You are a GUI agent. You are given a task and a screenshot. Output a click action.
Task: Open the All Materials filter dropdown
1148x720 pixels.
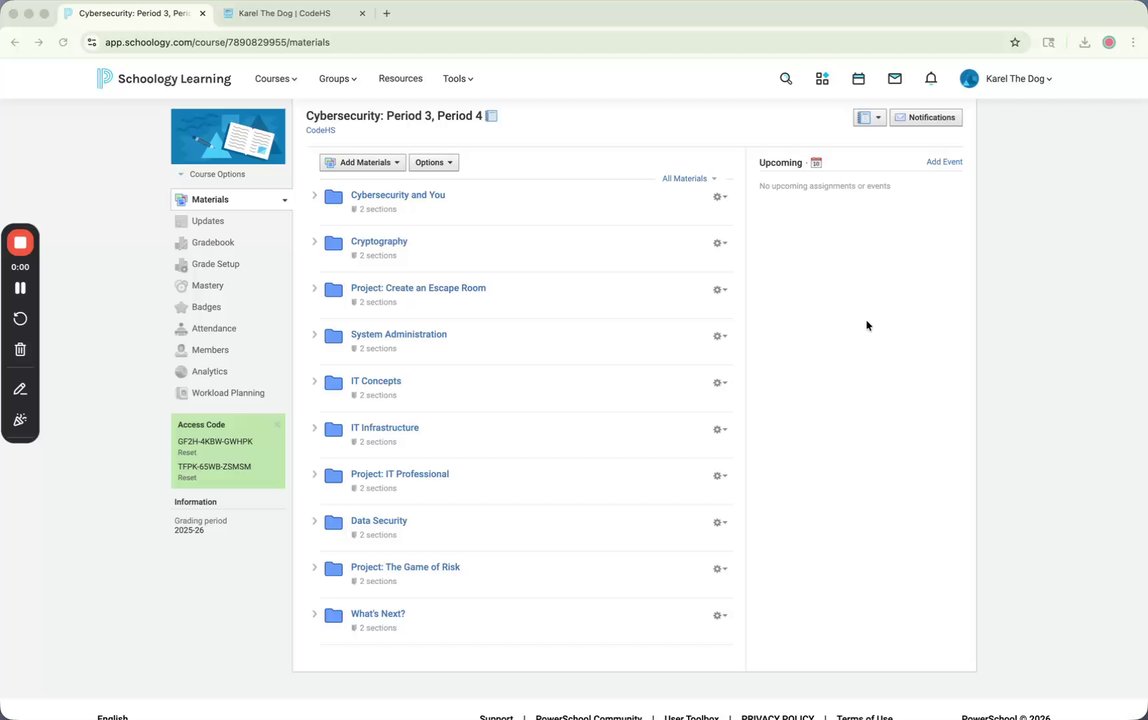click(x=689, y=179)
